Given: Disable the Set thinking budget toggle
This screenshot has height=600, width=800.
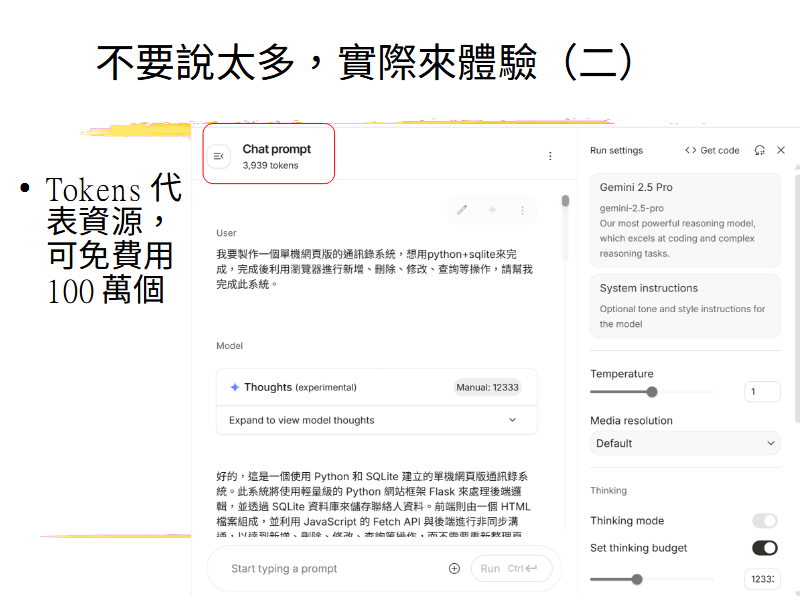Looking at the screenshot, I should tap(764, 548).
